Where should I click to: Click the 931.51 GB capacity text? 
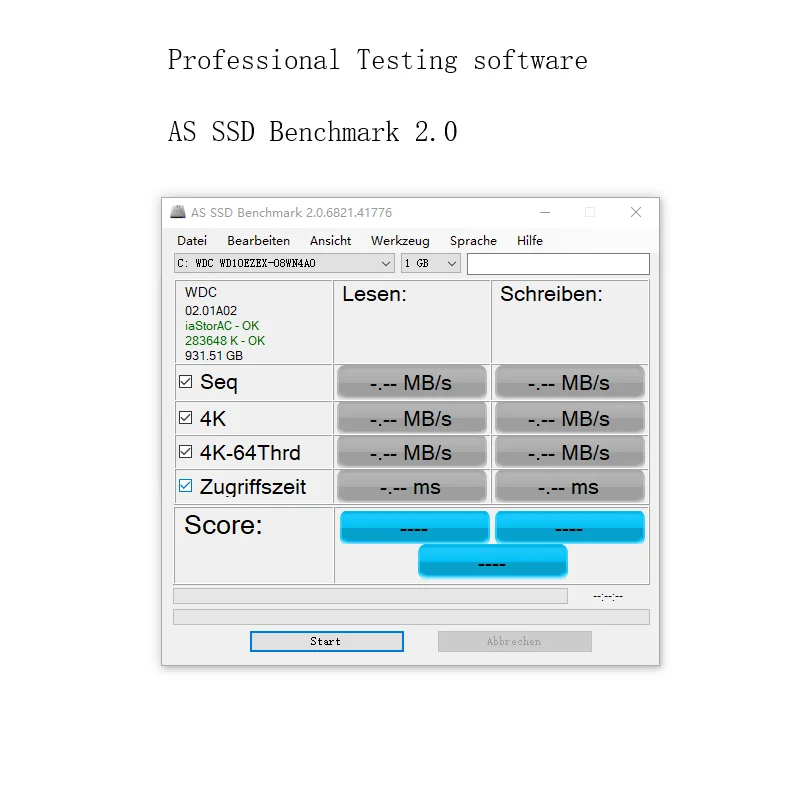tap(214, 356)
